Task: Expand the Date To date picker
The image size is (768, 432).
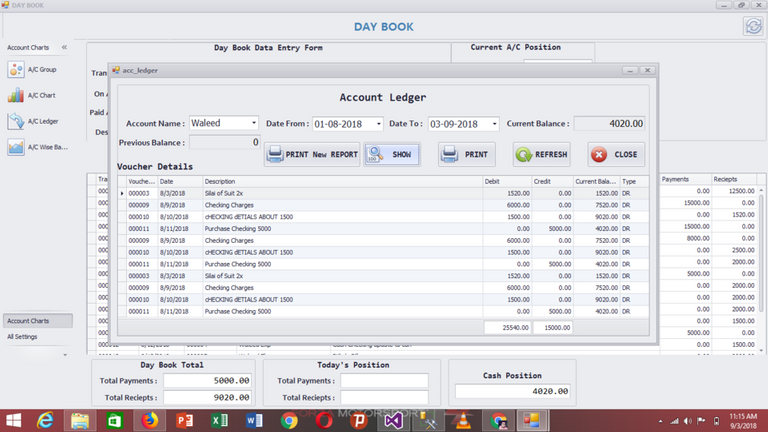Action: [x=494, y=124]
